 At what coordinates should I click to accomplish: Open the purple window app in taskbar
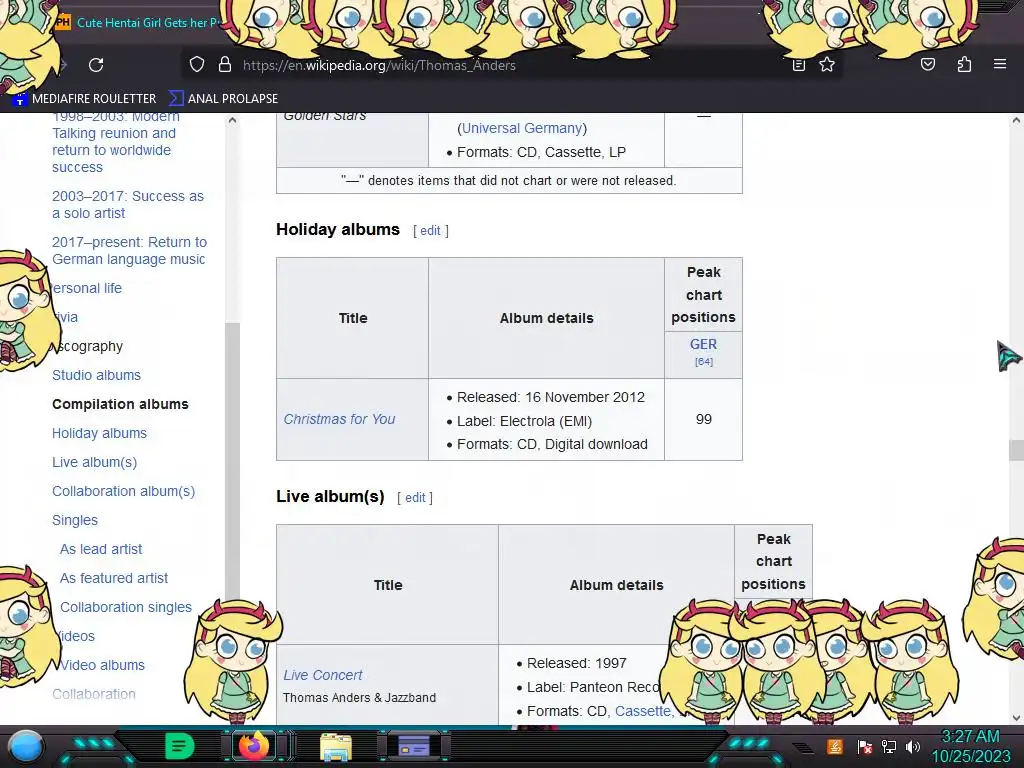click(414, 746)
